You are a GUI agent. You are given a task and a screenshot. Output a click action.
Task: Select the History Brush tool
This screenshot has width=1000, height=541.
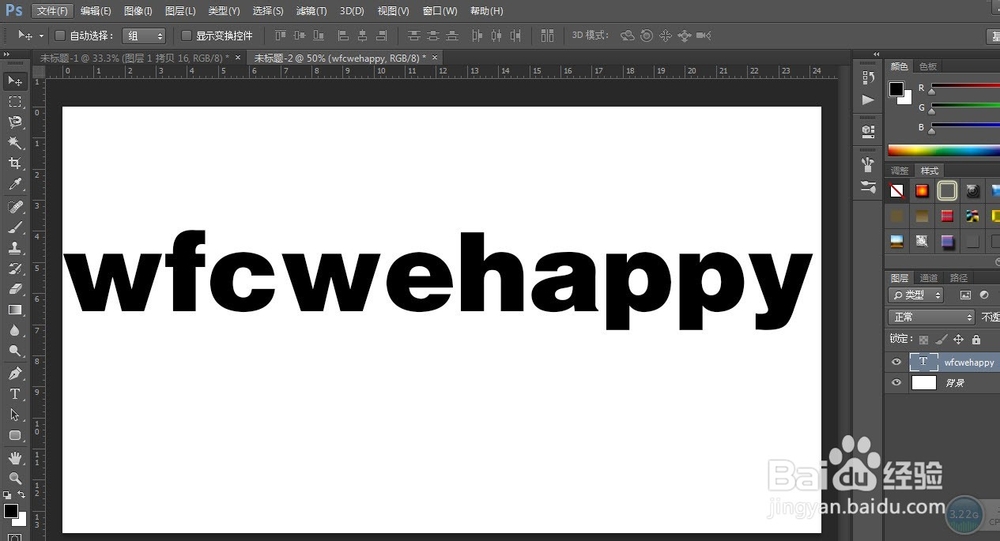tap(15, 269)
